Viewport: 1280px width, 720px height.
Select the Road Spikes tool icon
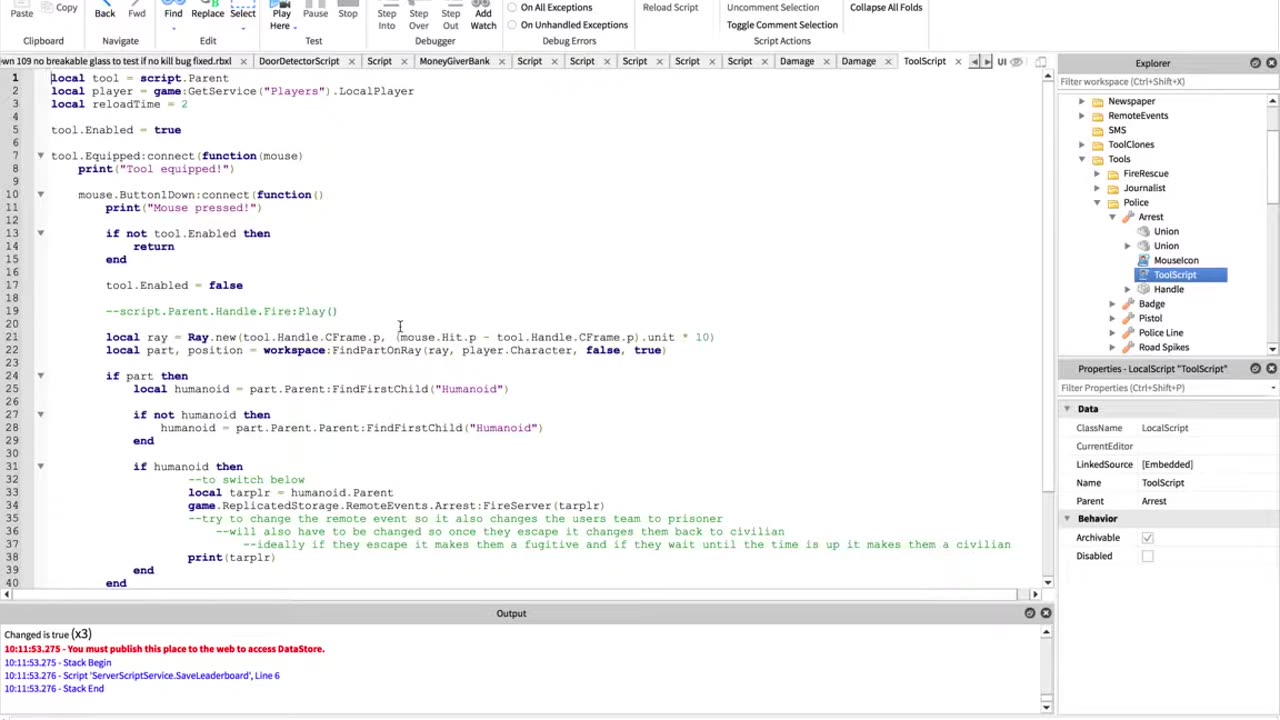click(x=1128, y=348)
